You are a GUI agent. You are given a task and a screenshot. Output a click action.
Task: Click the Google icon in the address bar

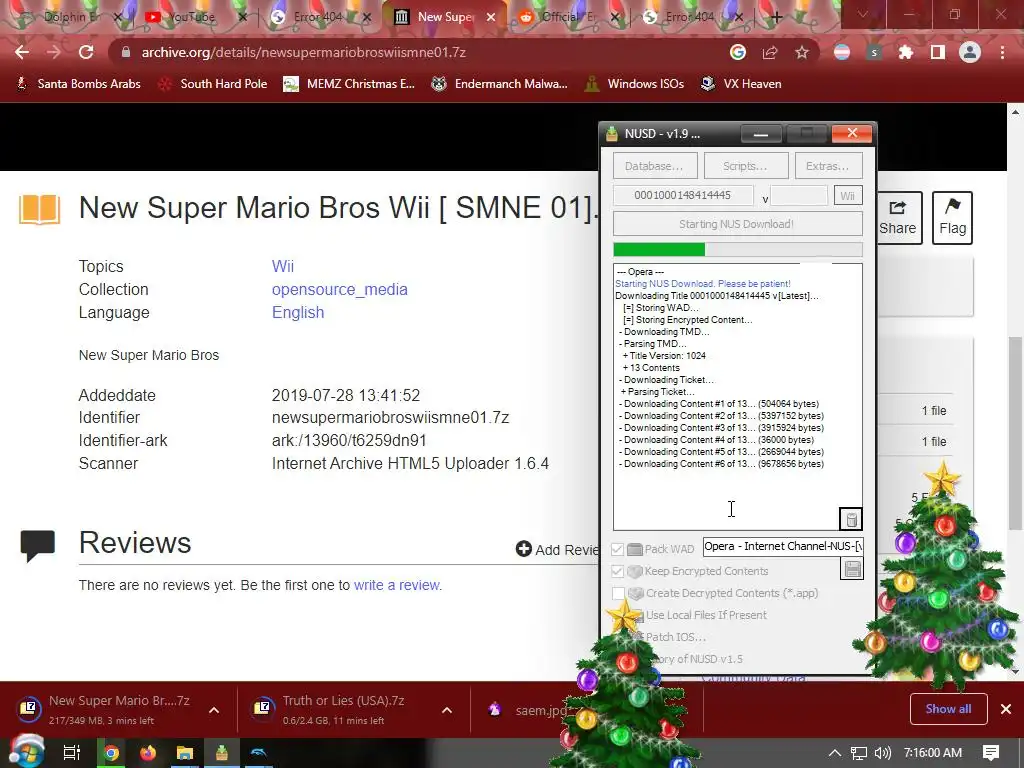(x=737, y=52)
